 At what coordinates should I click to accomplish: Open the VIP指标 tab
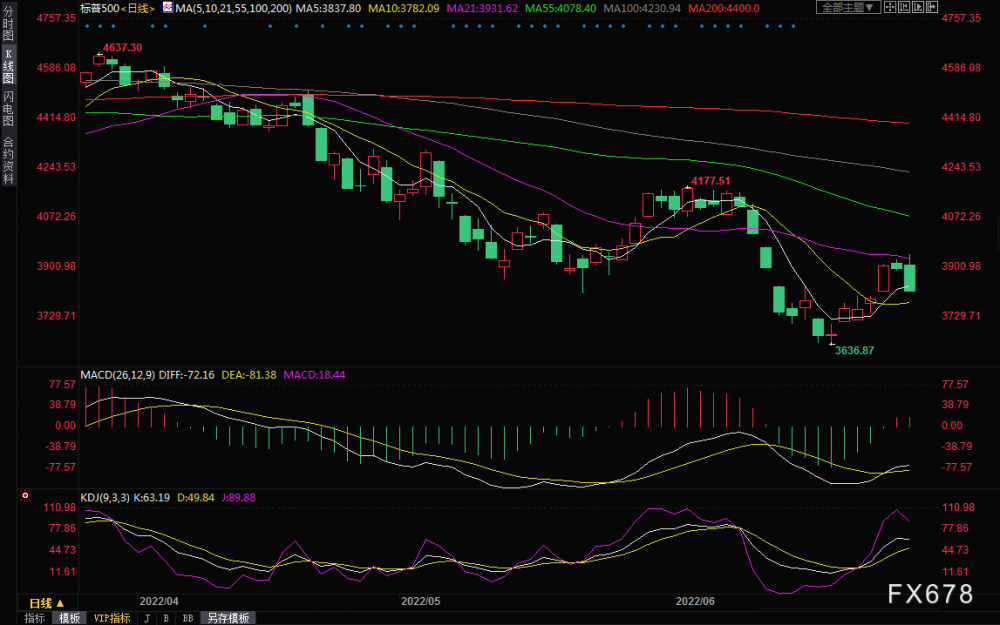pyautogui.click(x=112, y=618)
